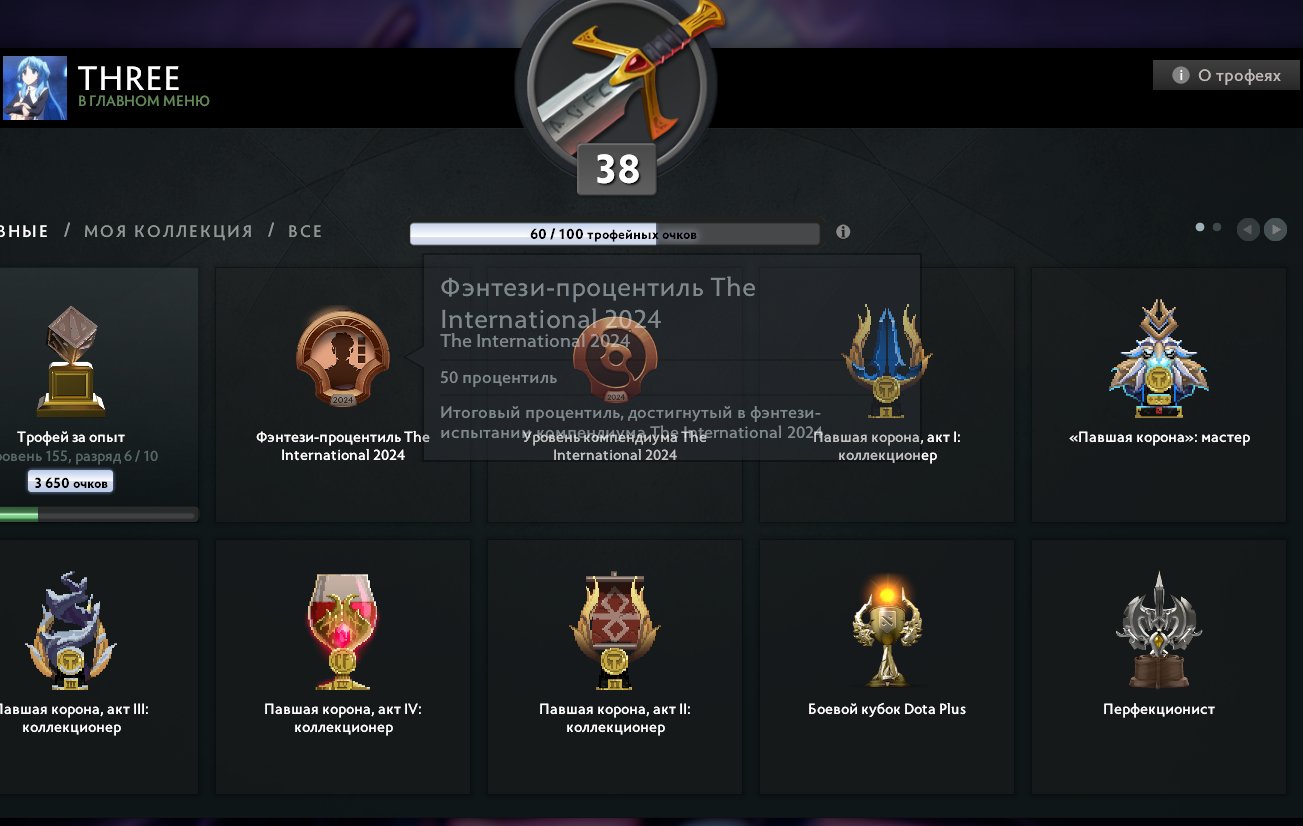Select the first page indicator dot

point(1200,227)
